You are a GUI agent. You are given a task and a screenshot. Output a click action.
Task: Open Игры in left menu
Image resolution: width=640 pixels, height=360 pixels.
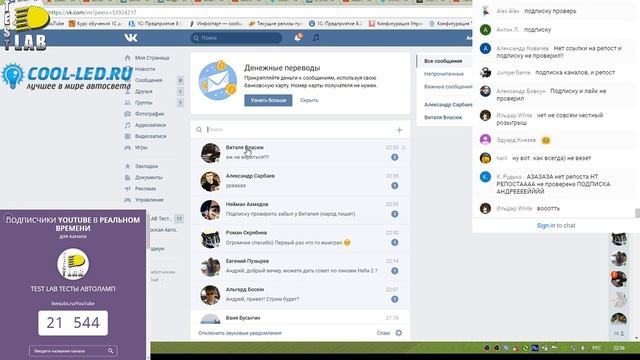(141, 147)
